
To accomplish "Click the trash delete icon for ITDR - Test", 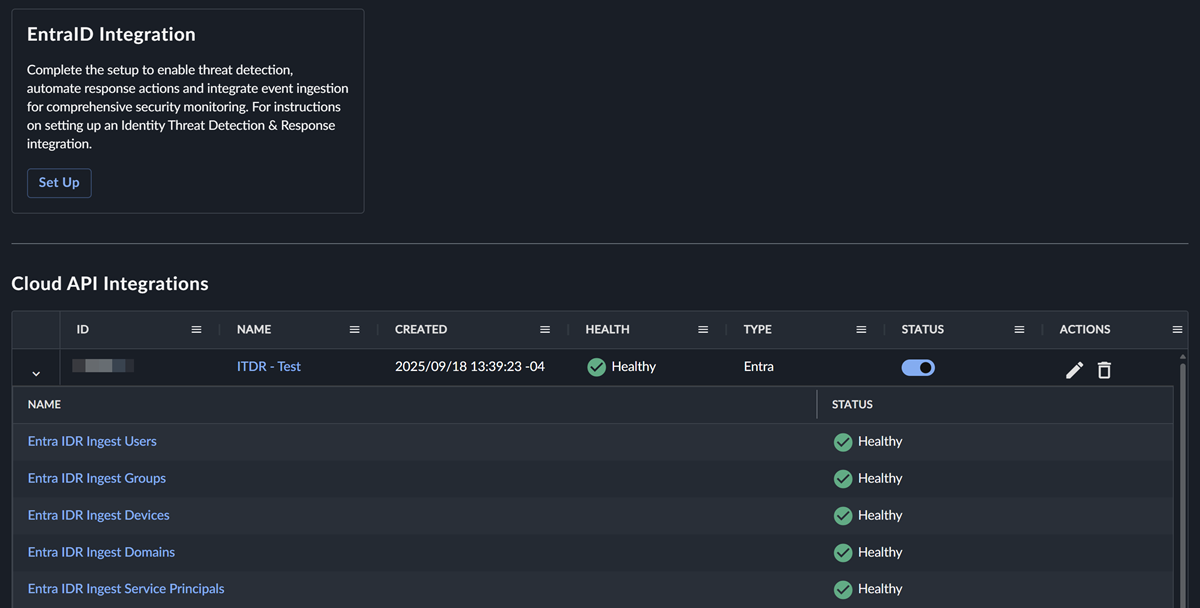I will point(1104,370).
